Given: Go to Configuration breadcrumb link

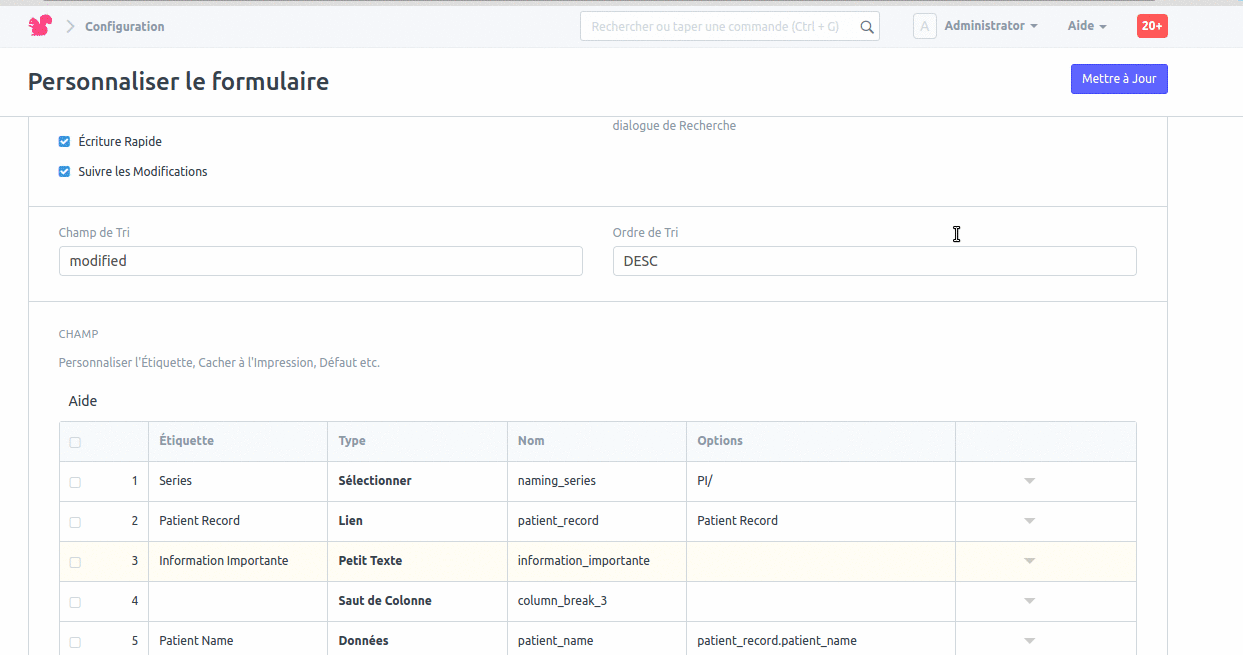Looking at the screenshot, I should [124, 27].
